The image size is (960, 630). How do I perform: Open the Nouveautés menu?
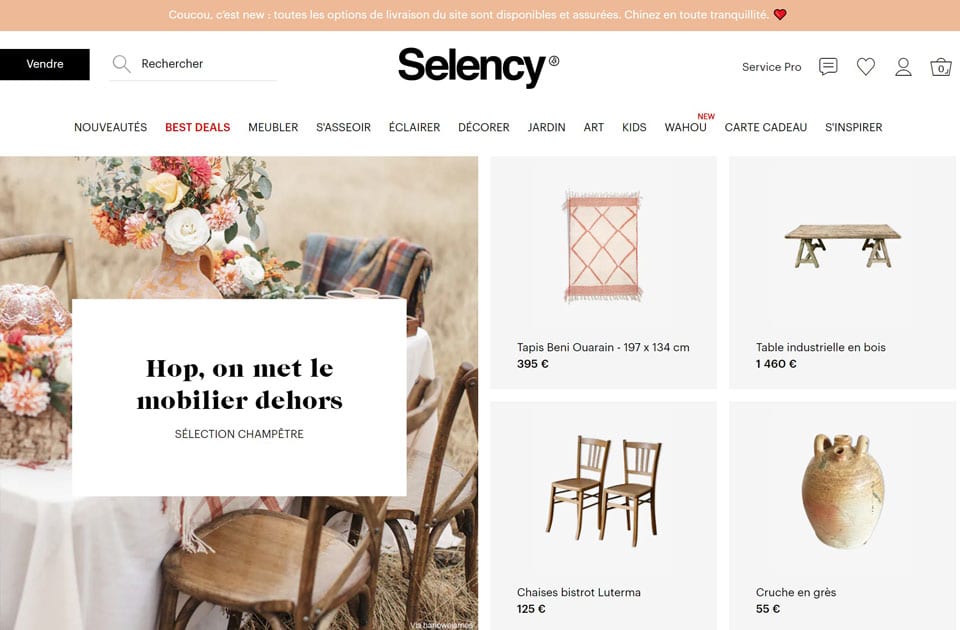point(110,127)
